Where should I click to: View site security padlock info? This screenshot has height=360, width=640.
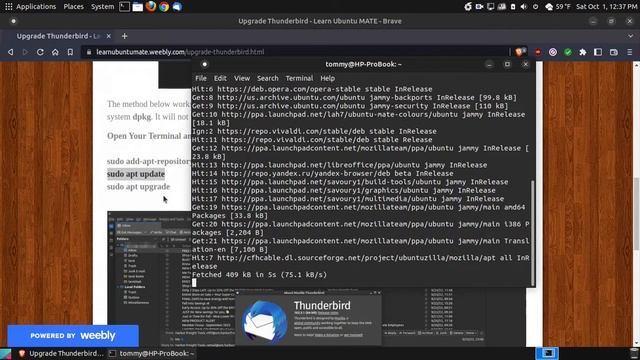pos(89,52)
